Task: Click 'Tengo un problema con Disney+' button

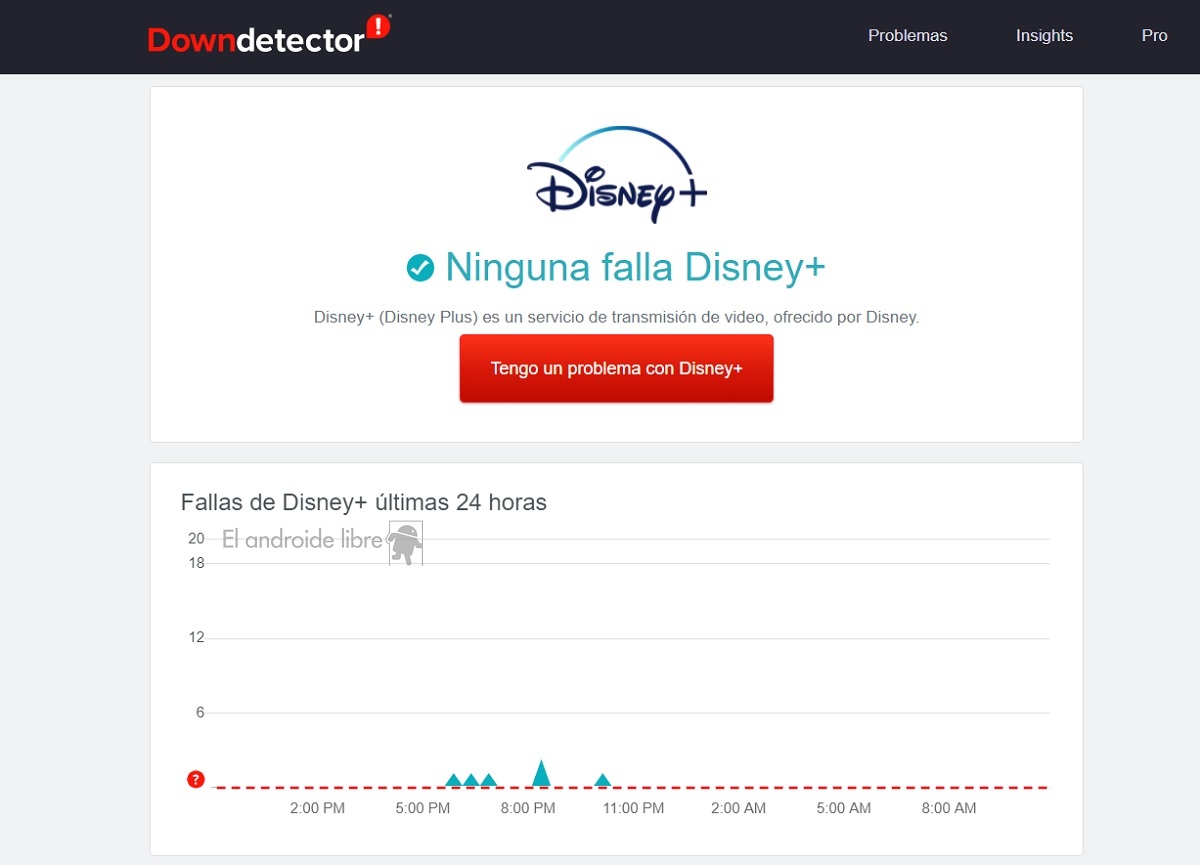Action: 616,368
